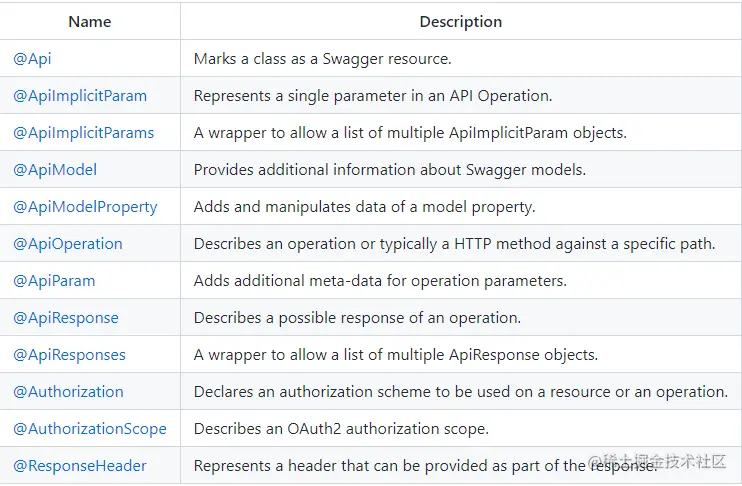This screenshot has height=486, width=742.
Task: Open the @ApiImplicitParams link
Action: tap(84, 133)
